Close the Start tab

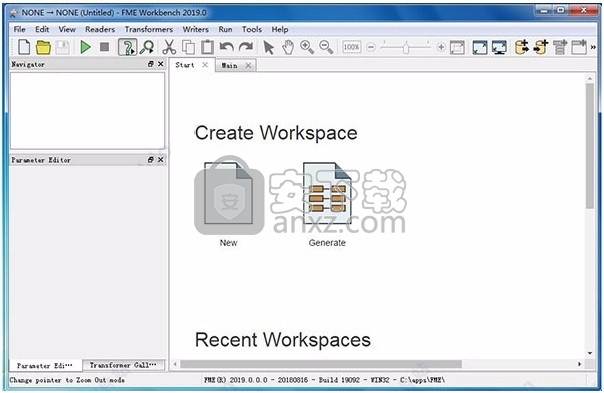point(205,65)
